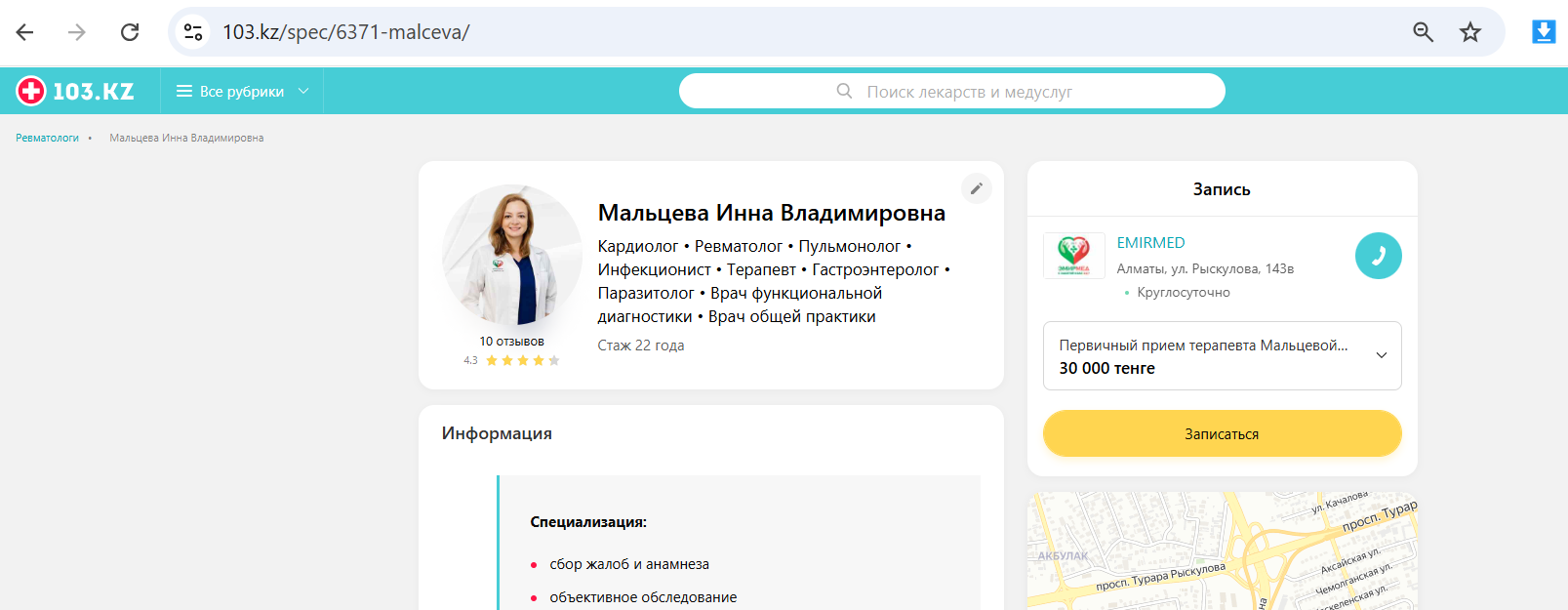Focus the Поиск лекарств и медуслуг field

pyautogui.click(x=952, y=91)
